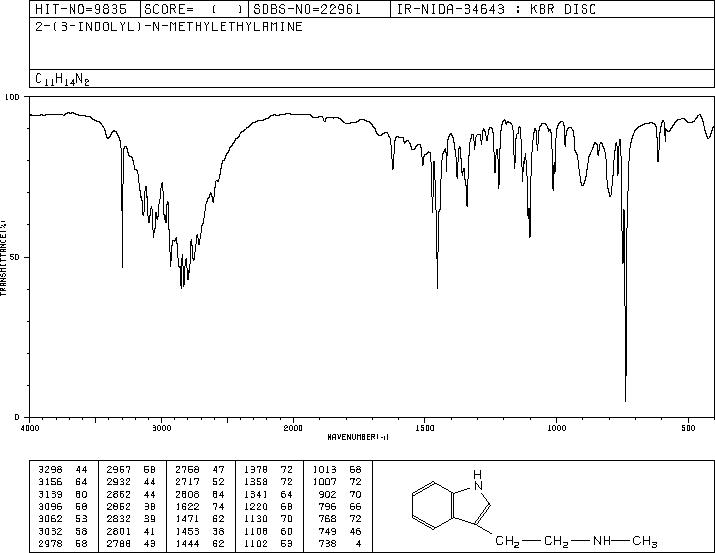Image resolution: width=715 pixels, height=553 pixels.
Task: Click the 3032 peak table entry
Action: 62,531
